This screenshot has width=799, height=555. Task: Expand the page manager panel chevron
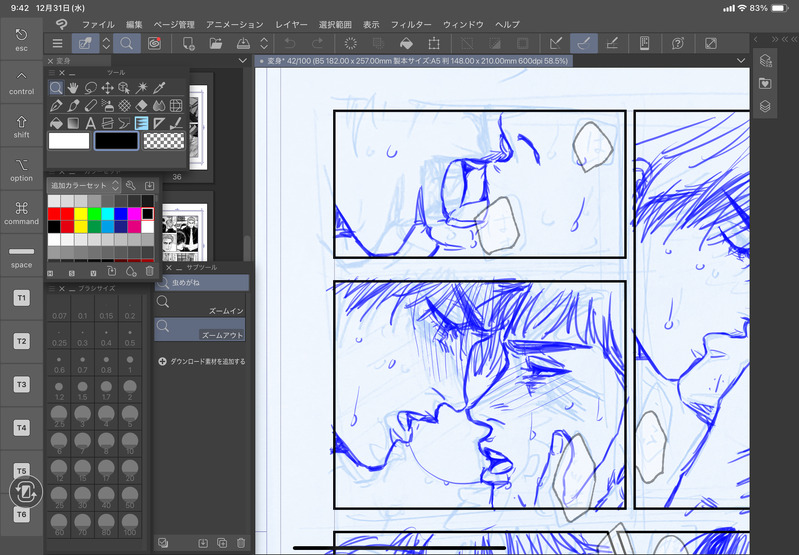click(x=243, y=61)
